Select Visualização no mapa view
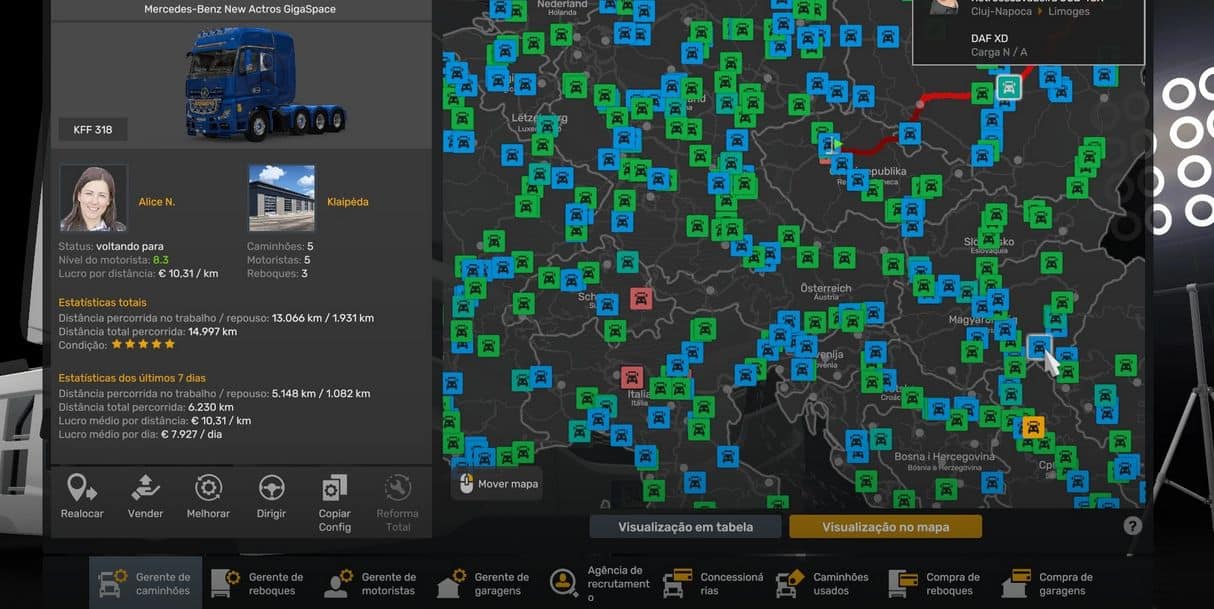 (x=885, y=527)
